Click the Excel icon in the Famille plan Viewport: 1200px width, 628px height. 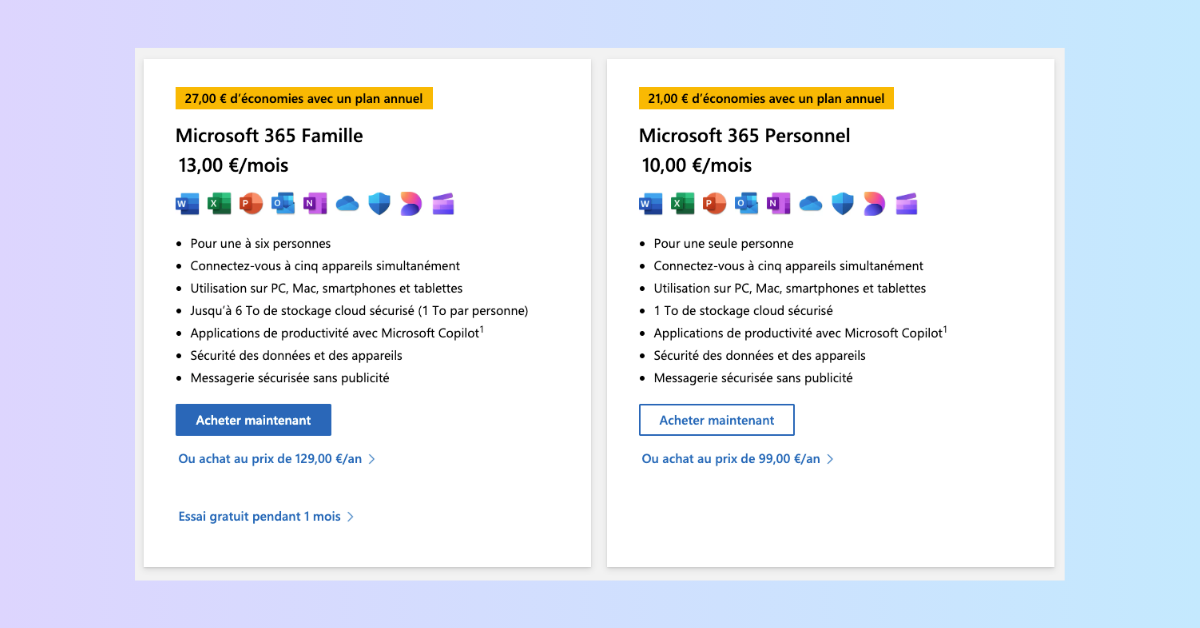[219, 204]
